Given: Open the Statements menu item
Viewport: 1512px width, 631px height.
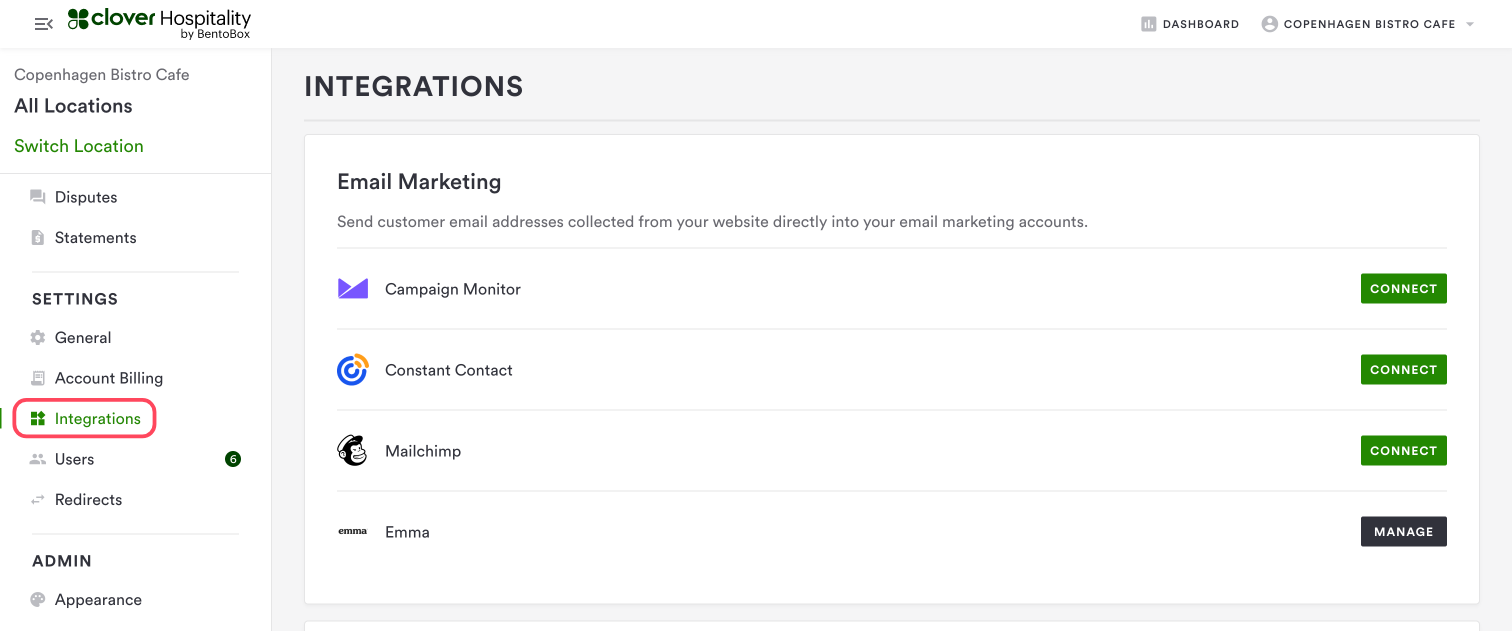Looking at the screenshot, I should 95,238.
